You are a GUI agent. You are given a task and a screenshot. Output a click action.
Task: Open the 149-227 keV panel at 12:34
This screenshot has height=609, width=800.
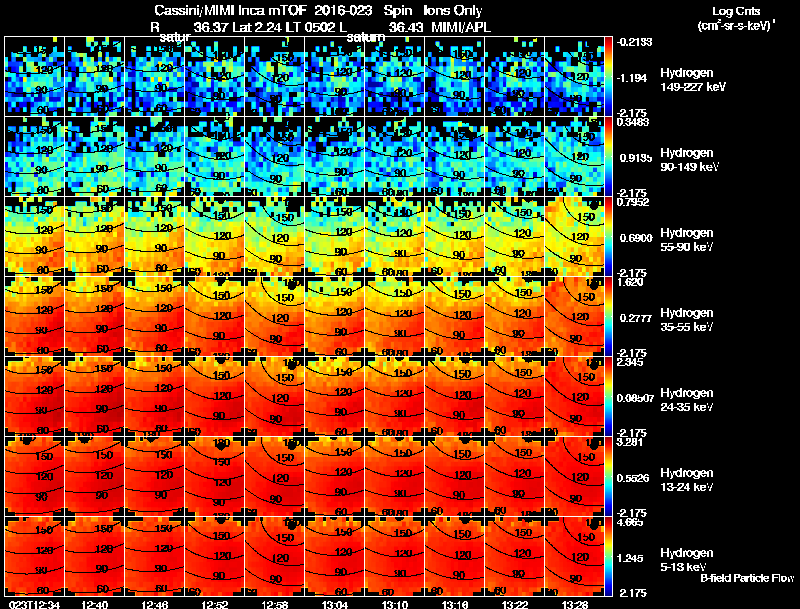35,77
